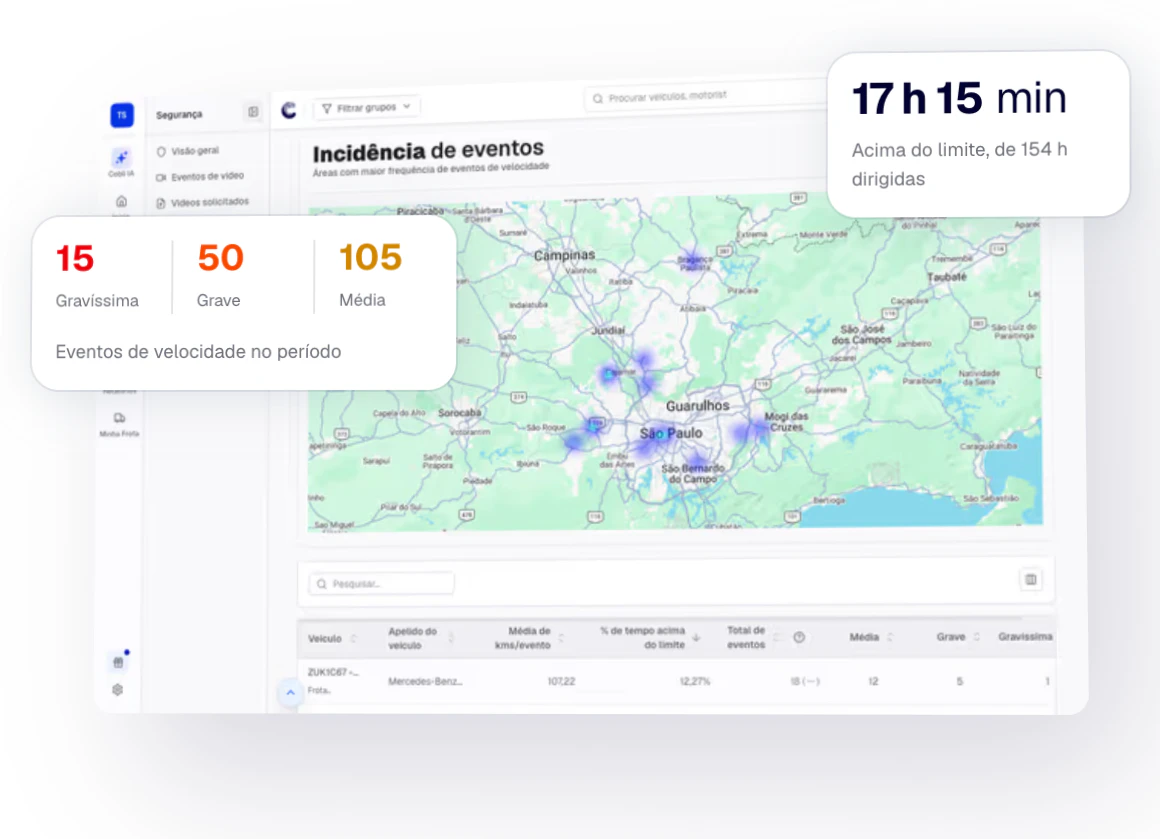Open the Cobli IA sparkle icon
The width and height of the screenshot is (1160, 839).
(121, 158)
